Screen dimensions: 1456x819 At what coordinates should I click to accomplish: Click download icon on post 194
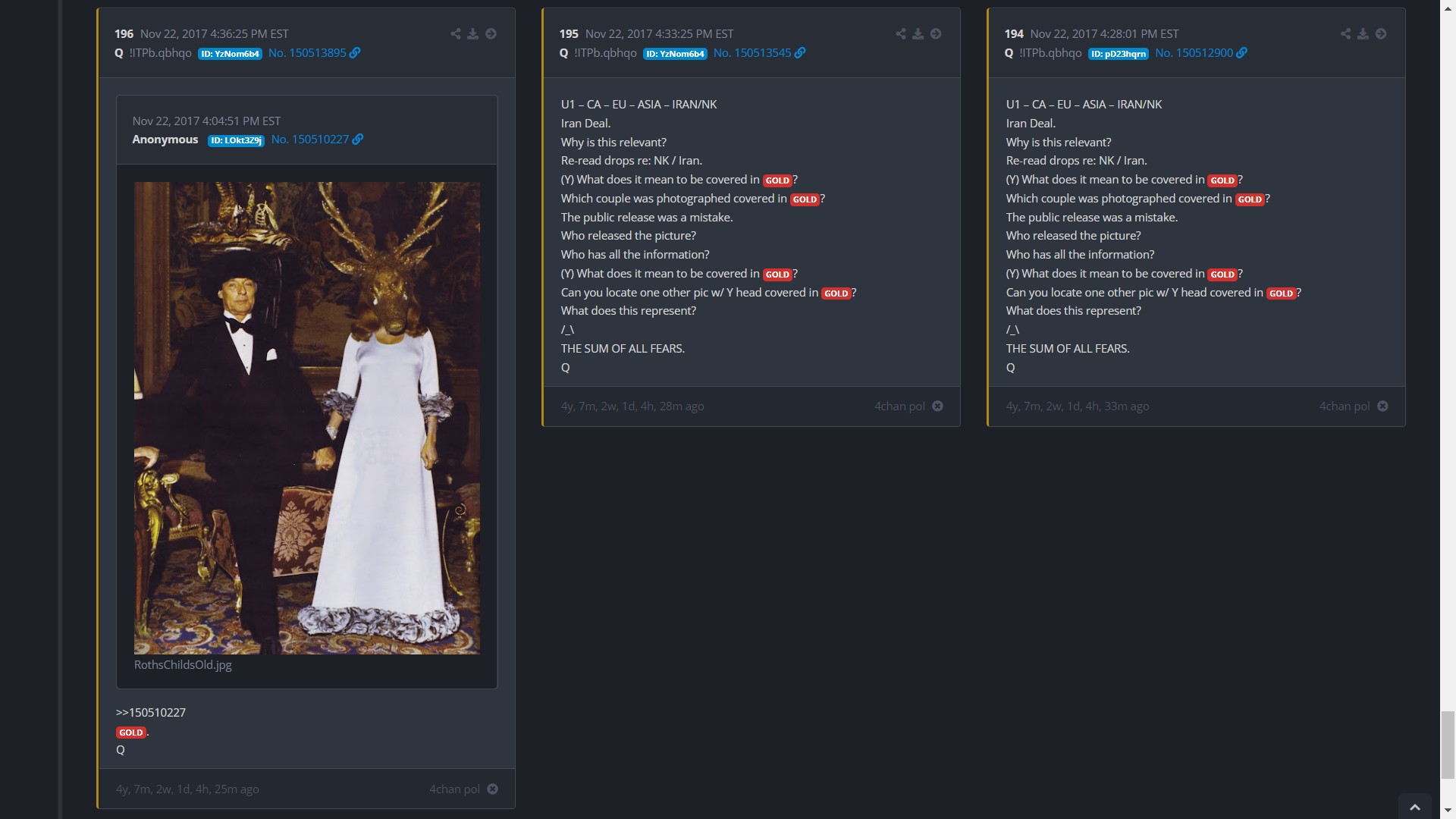coord(1363,34)
